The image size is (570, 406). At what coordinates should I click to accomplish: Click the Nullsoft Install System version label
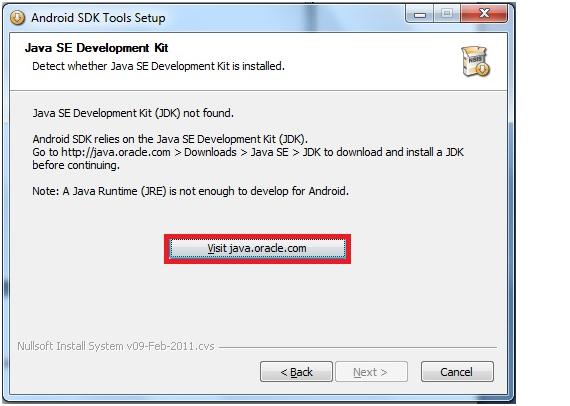[x=116, y=346]
